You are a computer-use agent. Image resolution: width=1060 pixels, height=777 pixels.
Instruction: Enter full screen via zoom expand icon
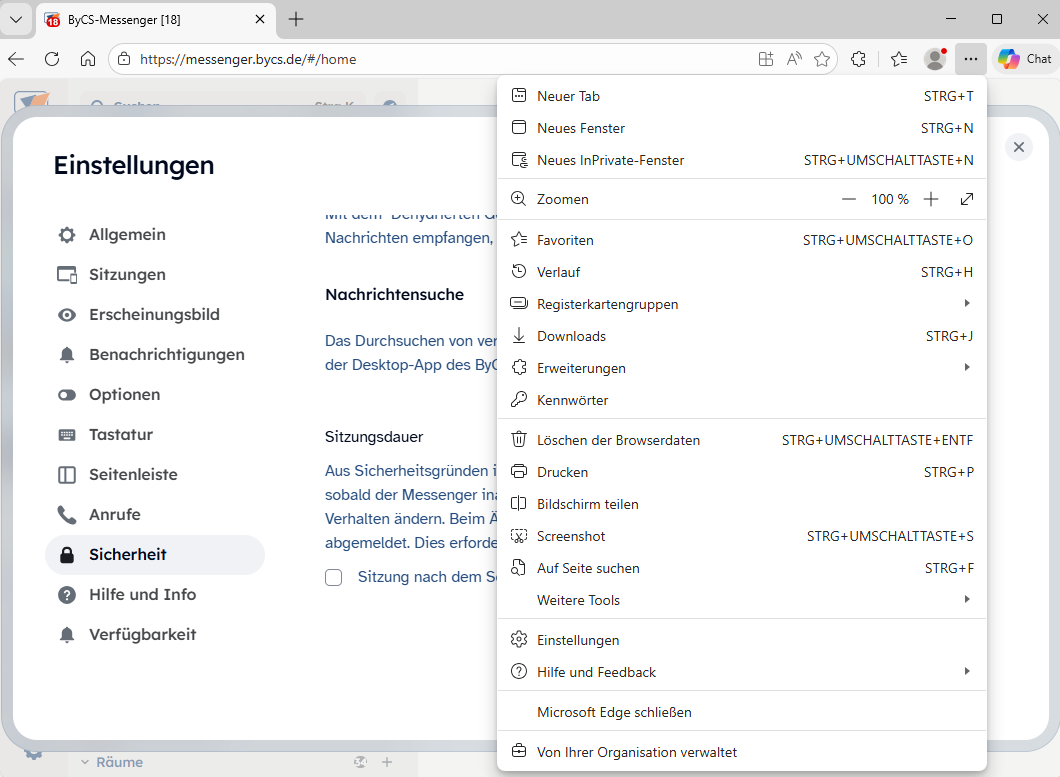pos(967,199)
